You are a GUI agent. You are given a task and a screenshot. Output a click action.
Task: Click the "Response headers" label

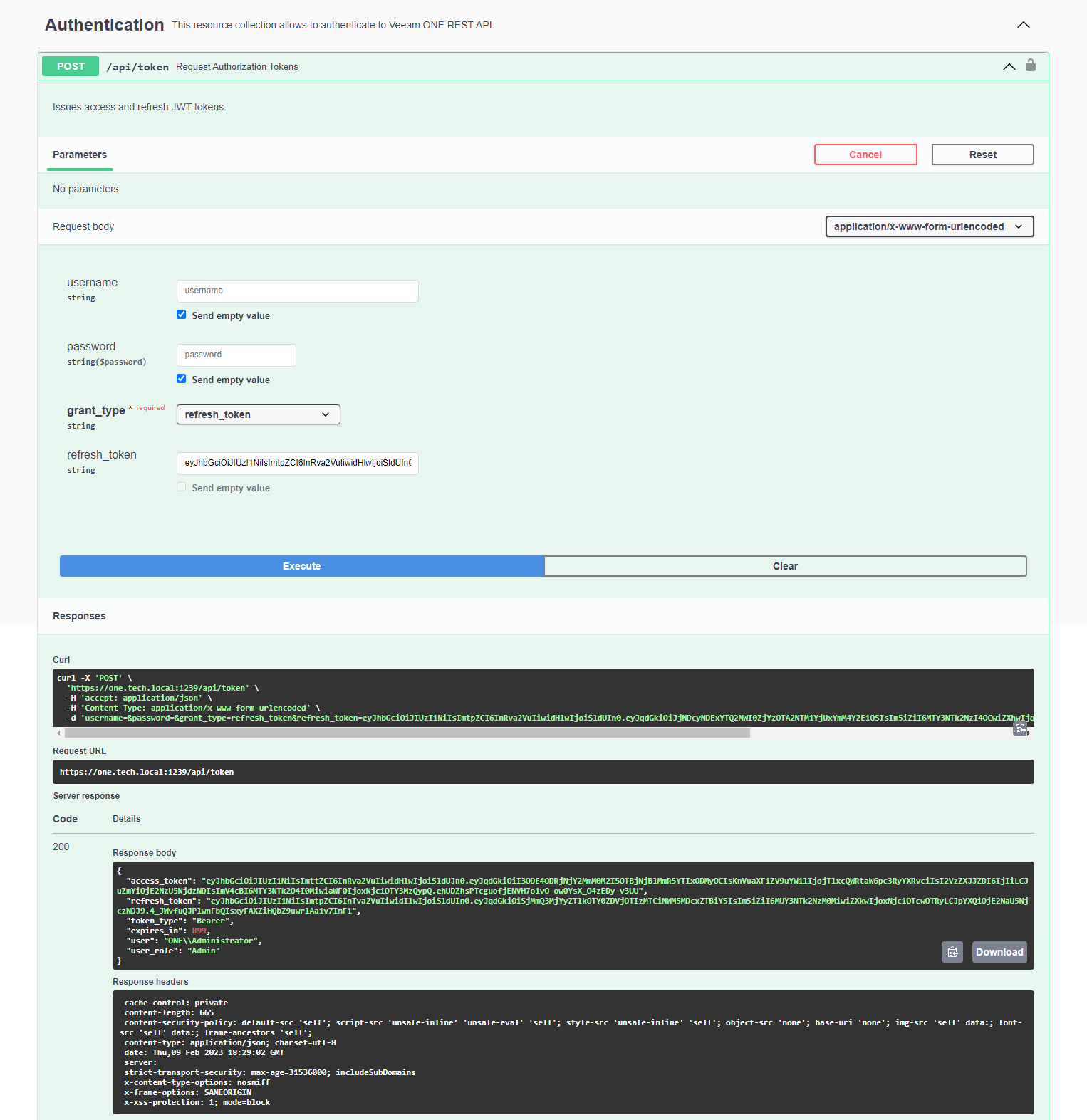[x=150, y=982]
